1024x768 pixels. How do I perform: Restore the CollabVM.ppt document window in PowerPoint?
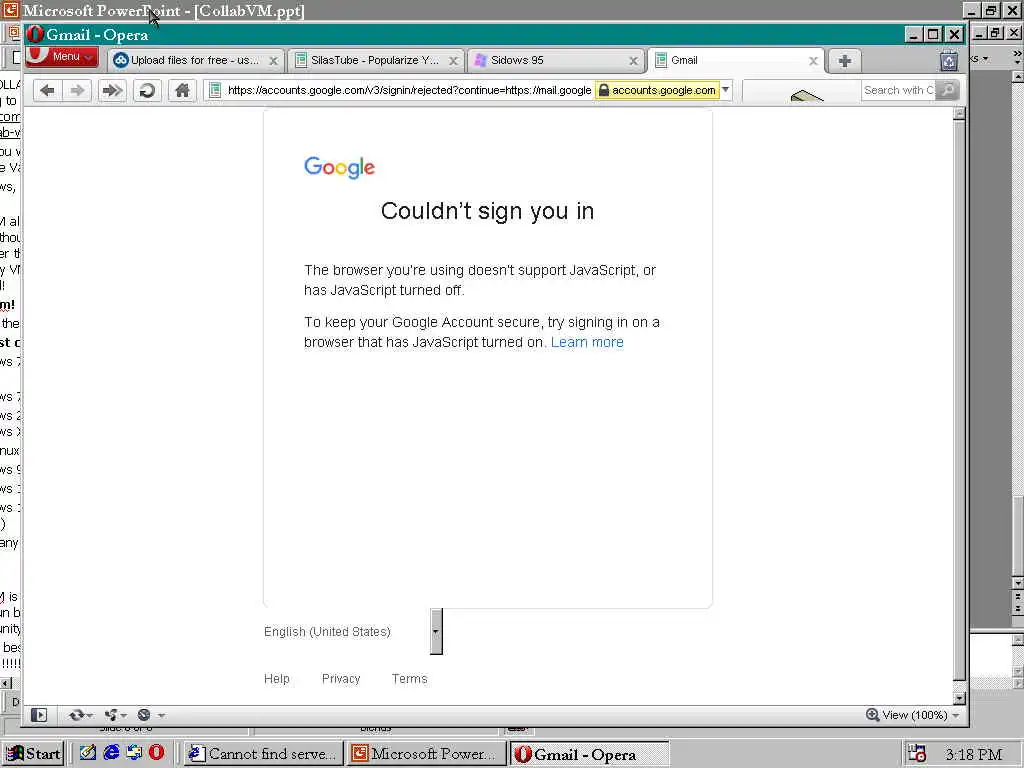pyautogui.click(x=995, y=33)
